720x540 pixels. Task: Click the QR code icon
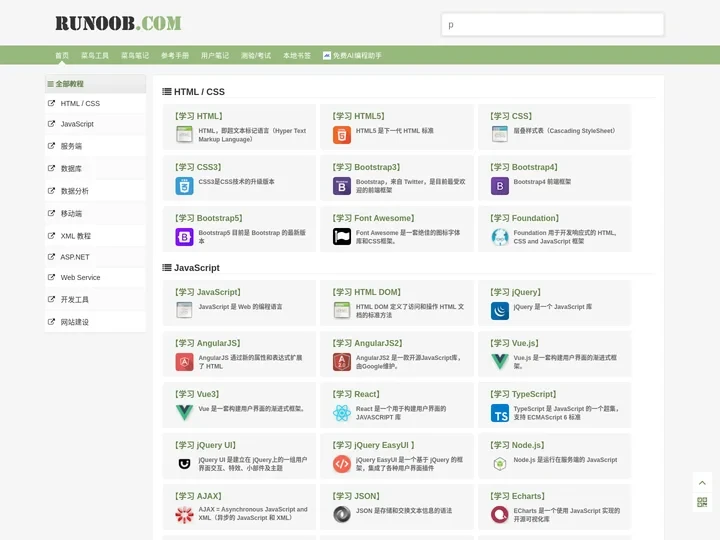[702, 502]
